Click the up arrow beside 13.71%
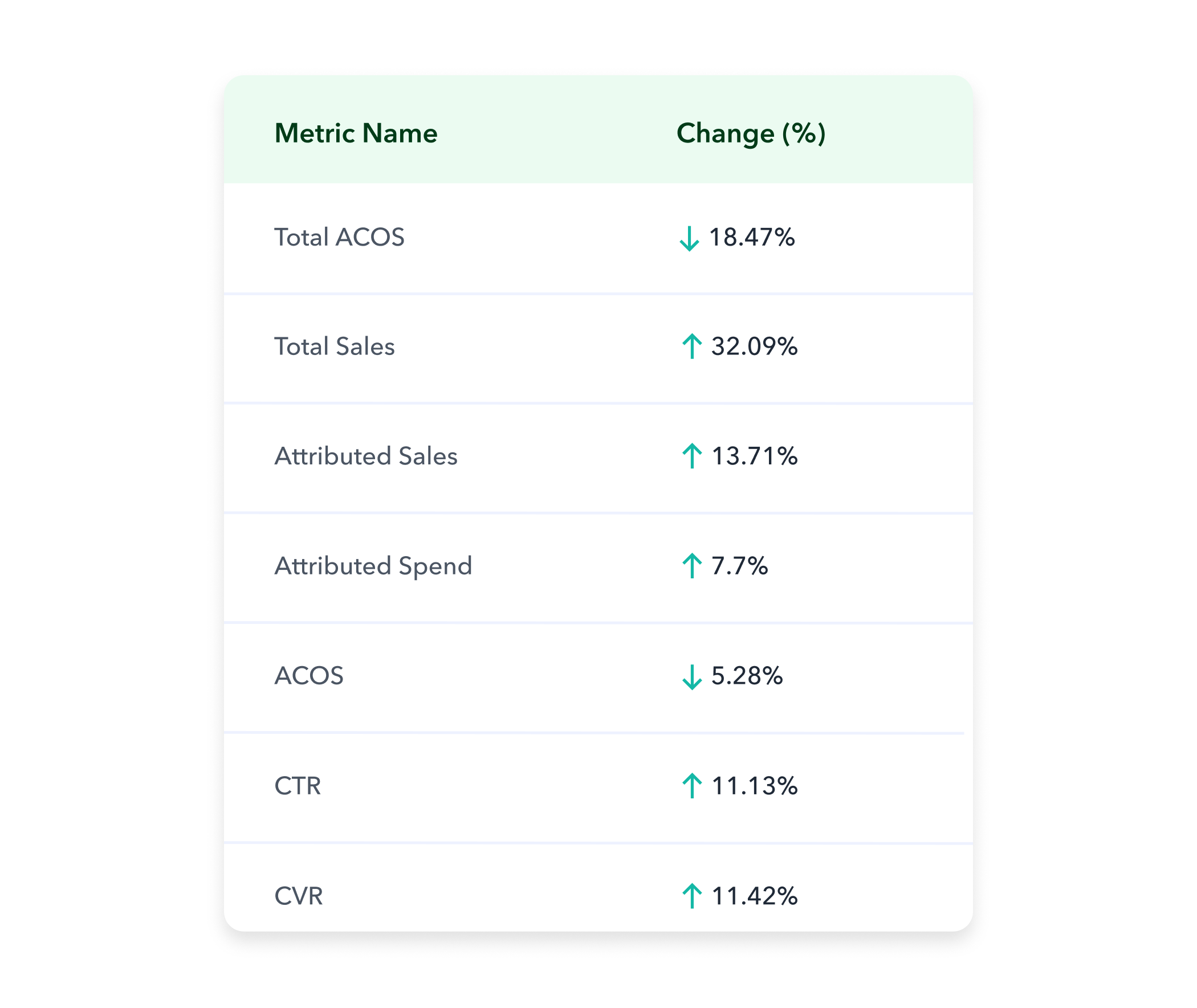The image size is (1197, 1008). click(x=691, y=455)
